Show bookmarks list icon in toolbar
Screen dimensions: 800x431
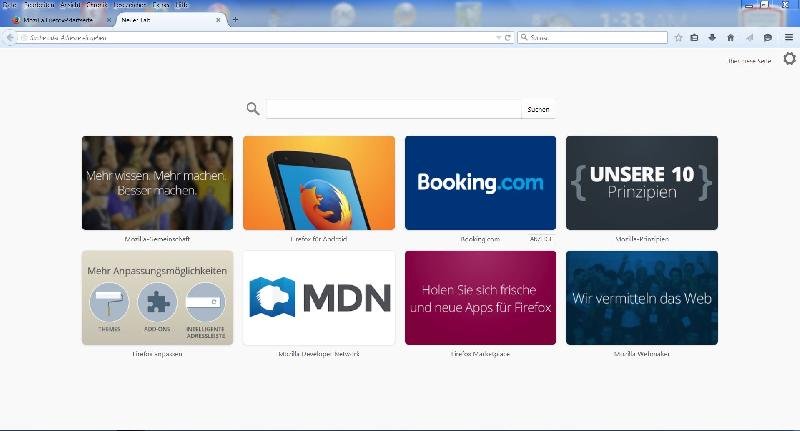(x=694, y=38)
